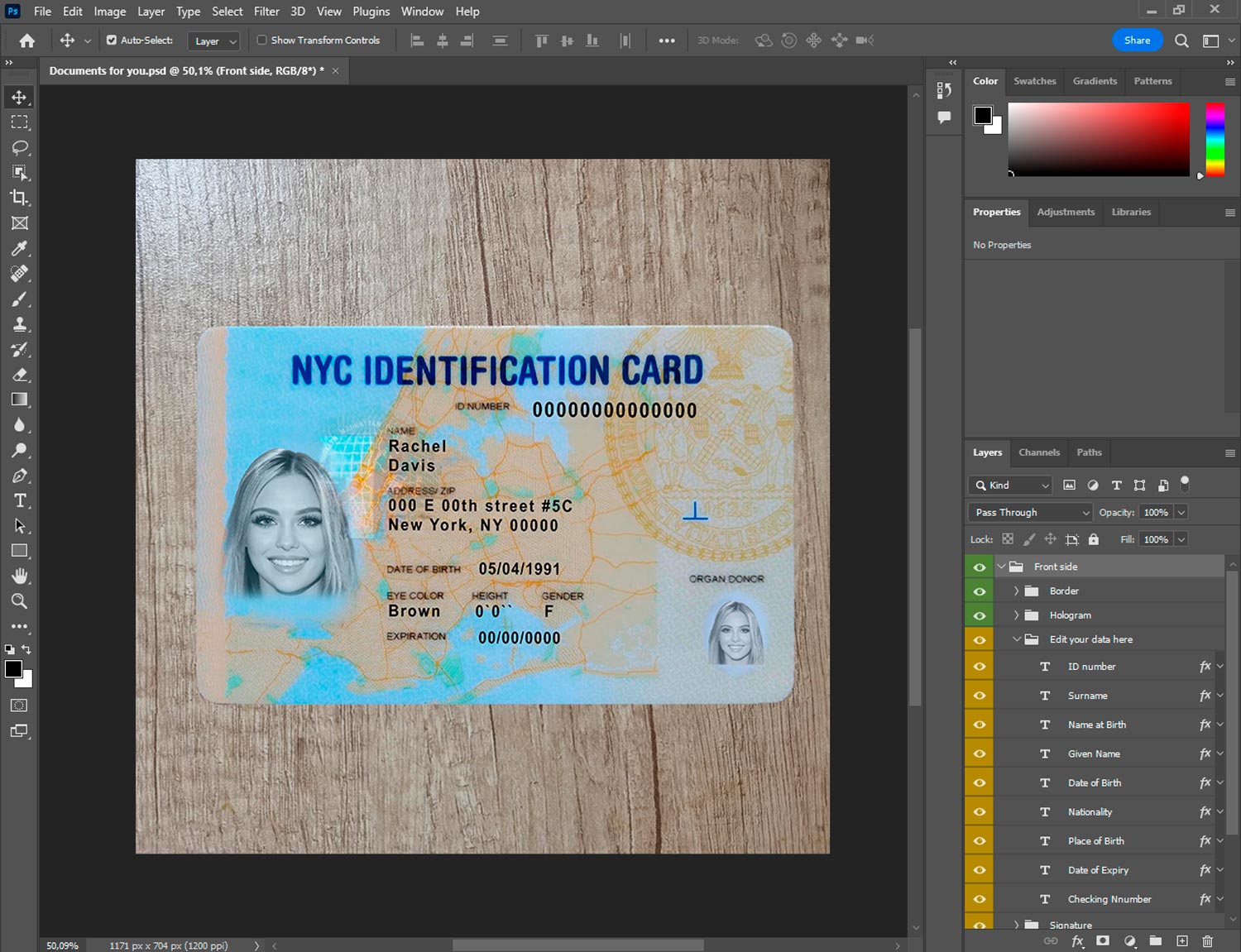Image resolution: width=1241 pixels, height=952 pixels.
Task: Uncheck the Auto-Select checkbox
Action: pyautogui.click(x=112, y=40)
